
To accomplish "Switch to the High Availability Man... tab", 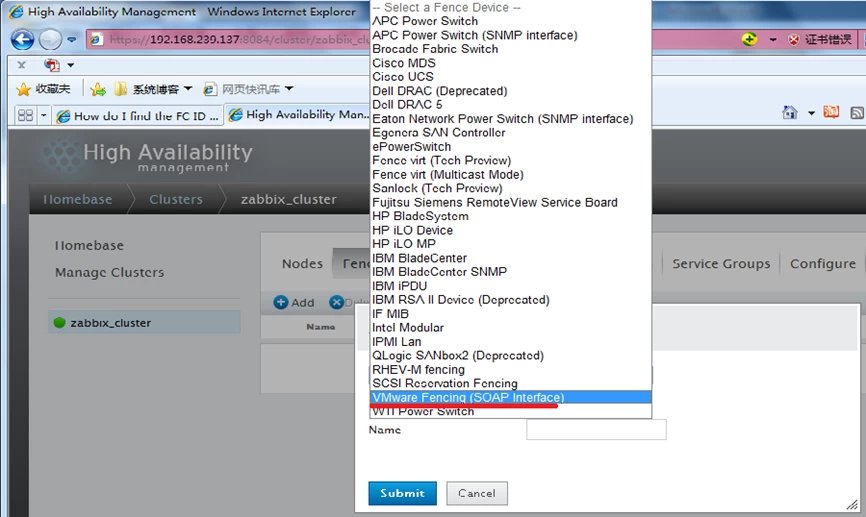I will pos(298,115).
